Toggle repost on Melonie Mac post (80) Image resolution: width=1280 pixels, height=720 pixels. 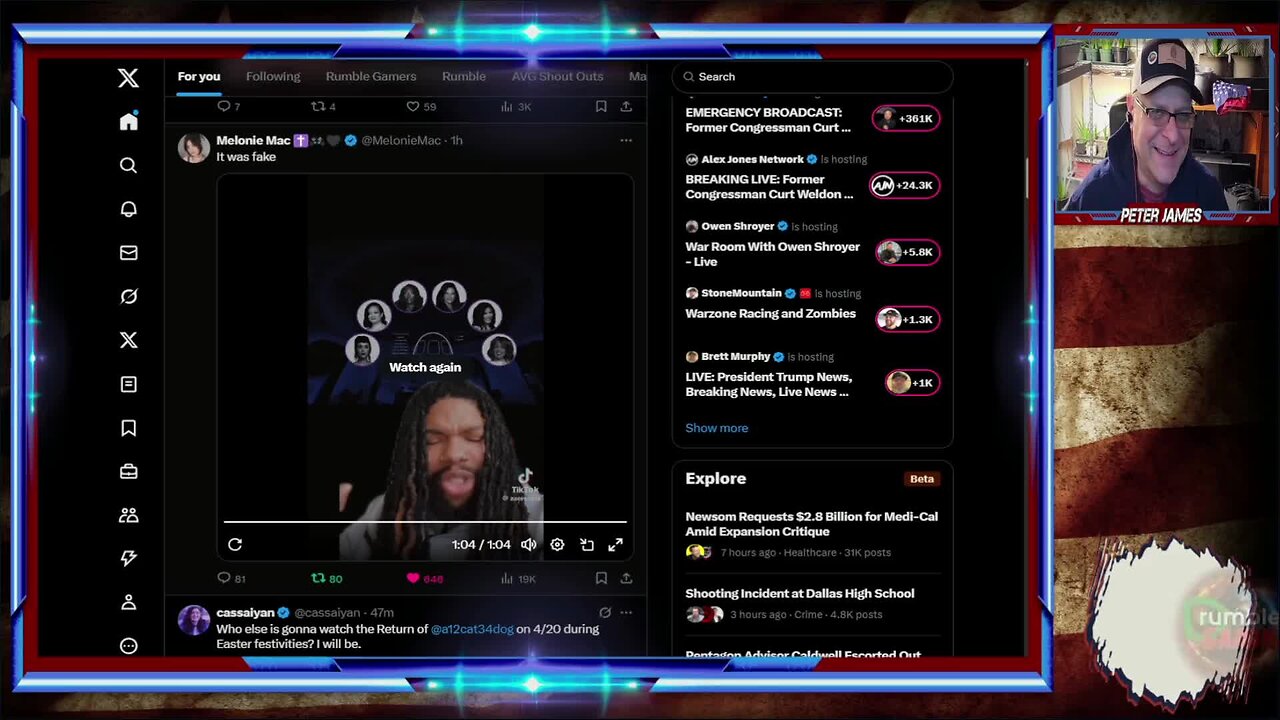point(326,578)
